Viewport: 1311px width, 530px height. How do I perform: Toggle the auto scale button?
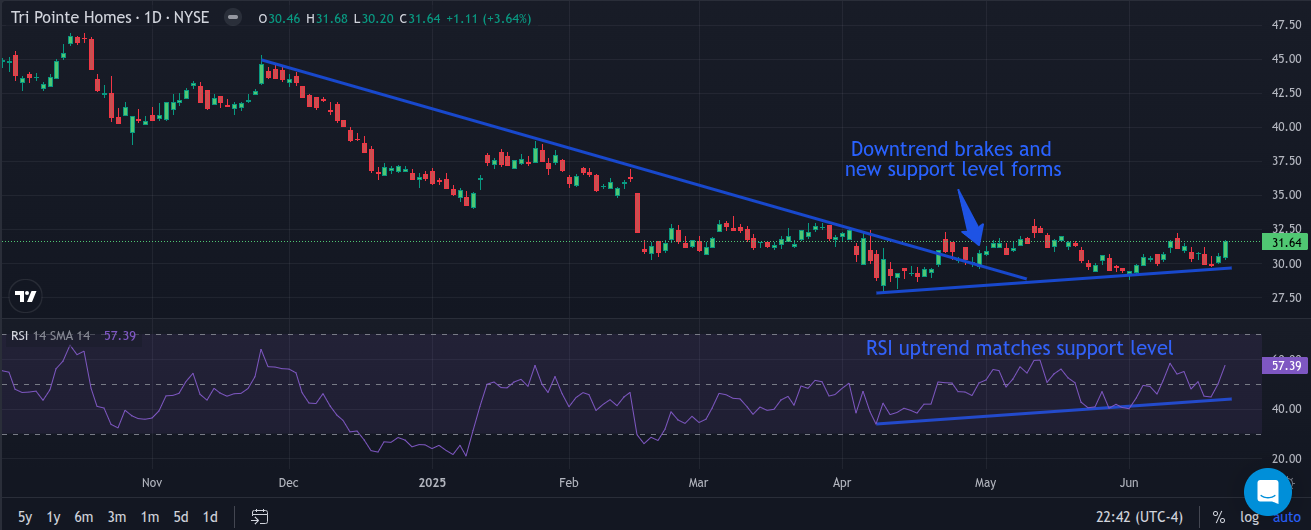click(x=1286, y=517)
